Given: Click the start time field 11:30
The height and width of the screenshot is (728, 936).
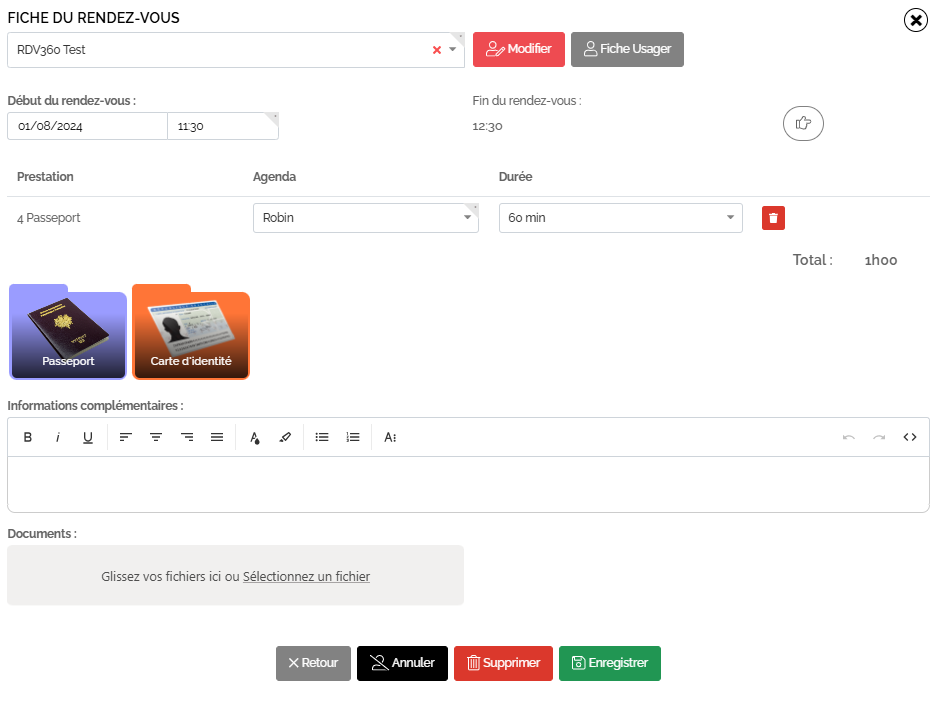Looking at the screenshot, I should (x=223, y=126).
